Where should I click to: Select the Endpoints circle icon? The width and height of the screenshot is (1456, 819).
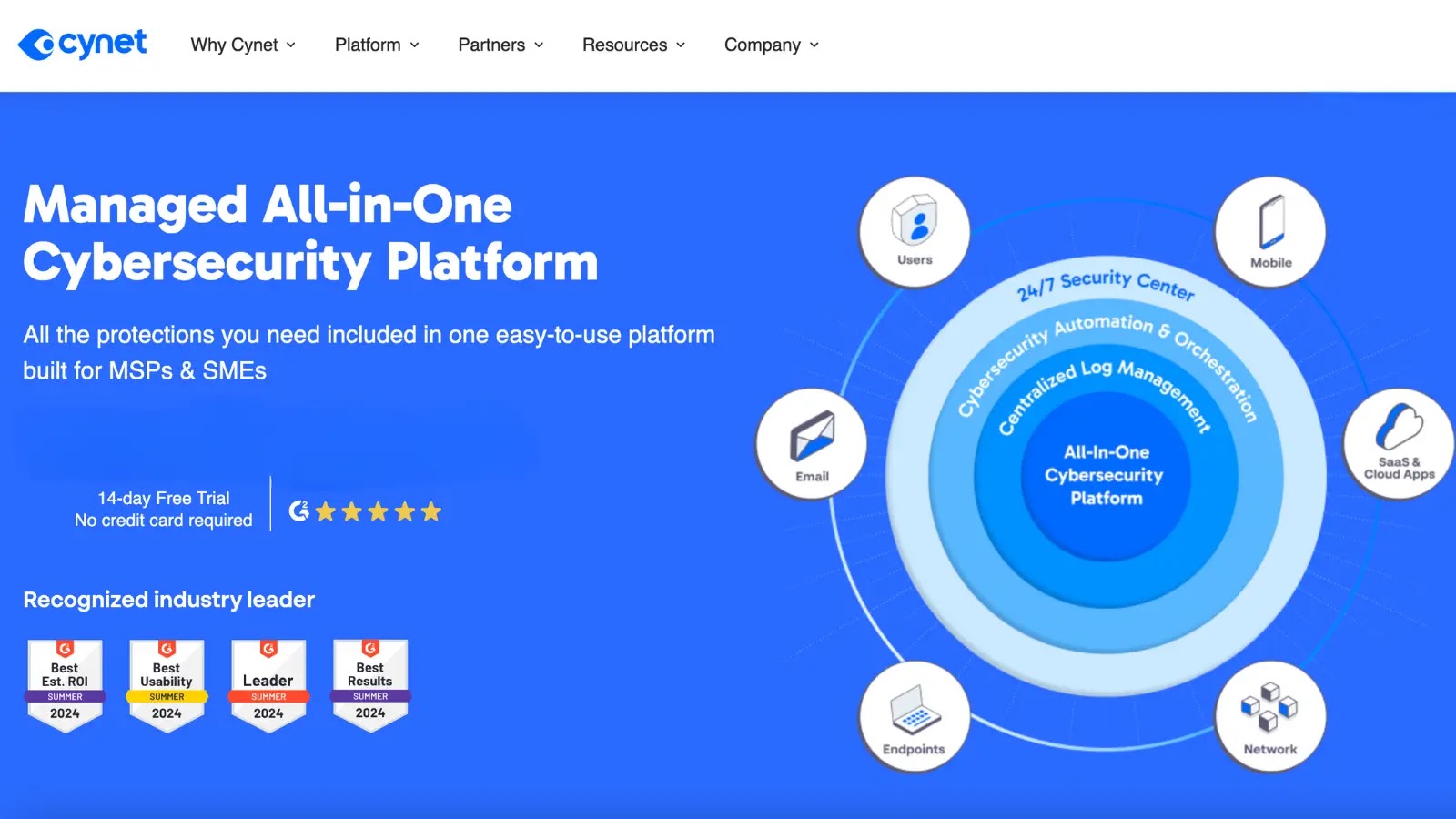pos(915,717)
